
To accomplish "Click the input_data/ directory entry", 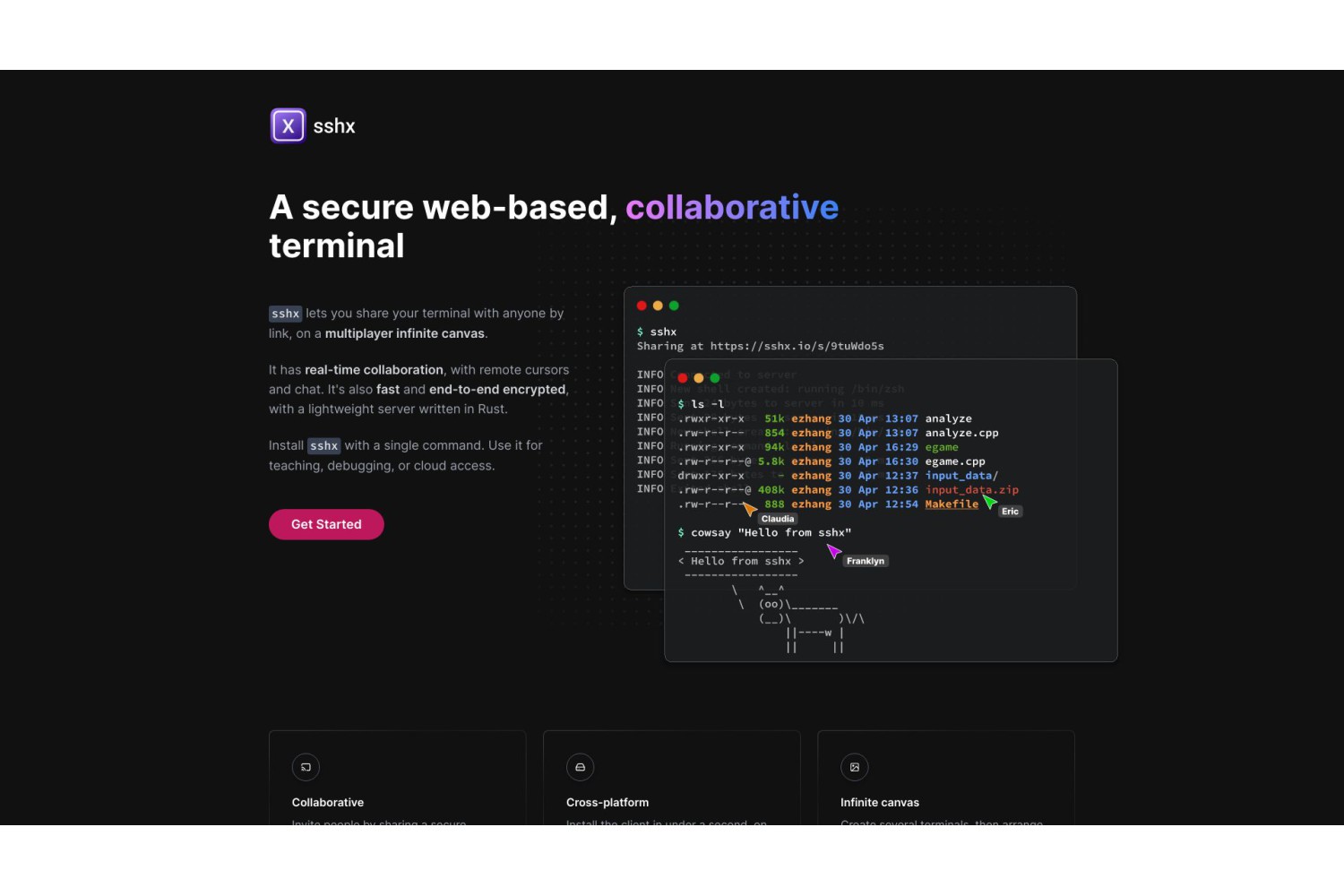I will [x=961, y=476].
